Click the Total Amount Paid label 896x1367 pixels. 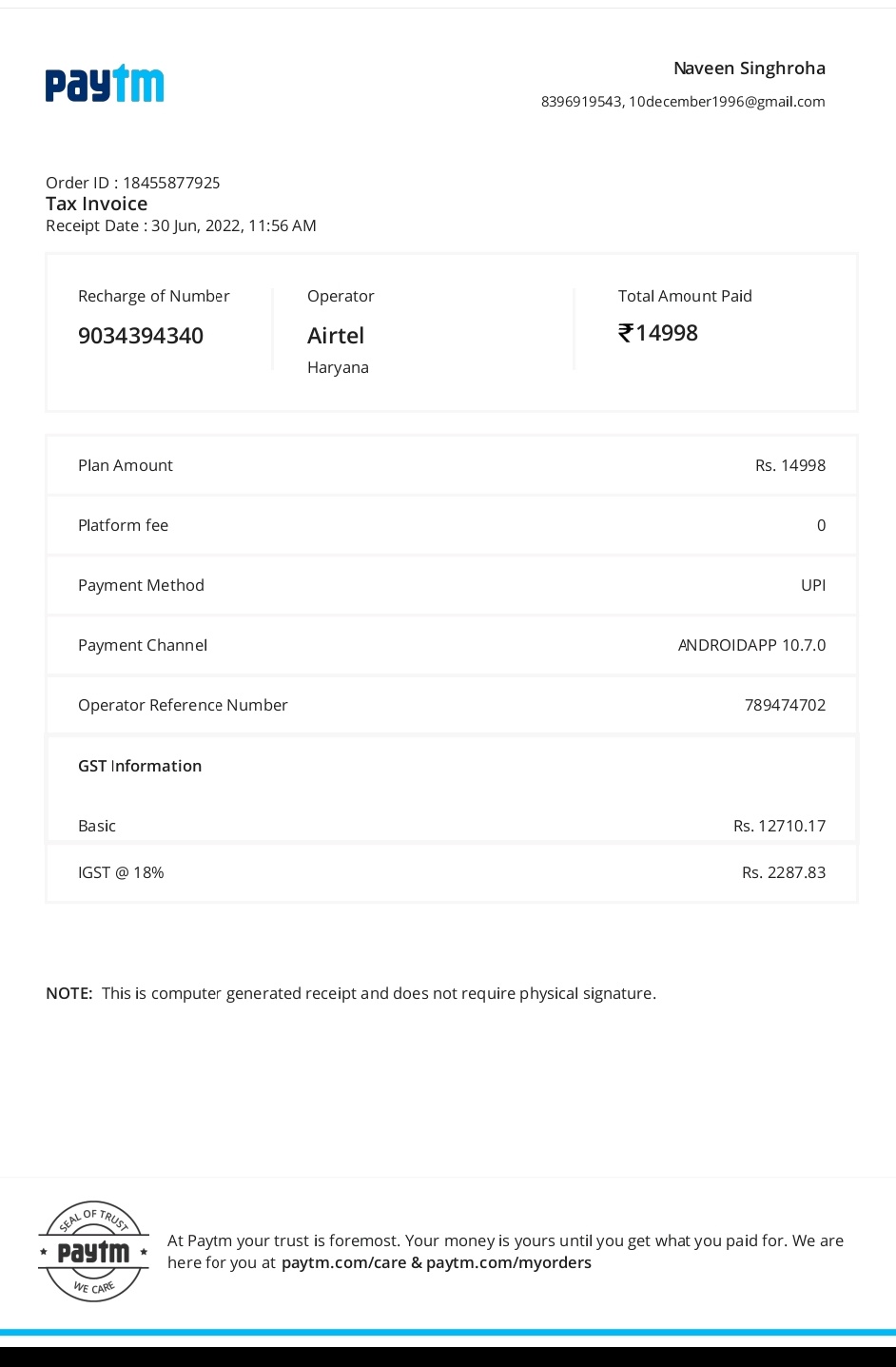tap(685, 296)
